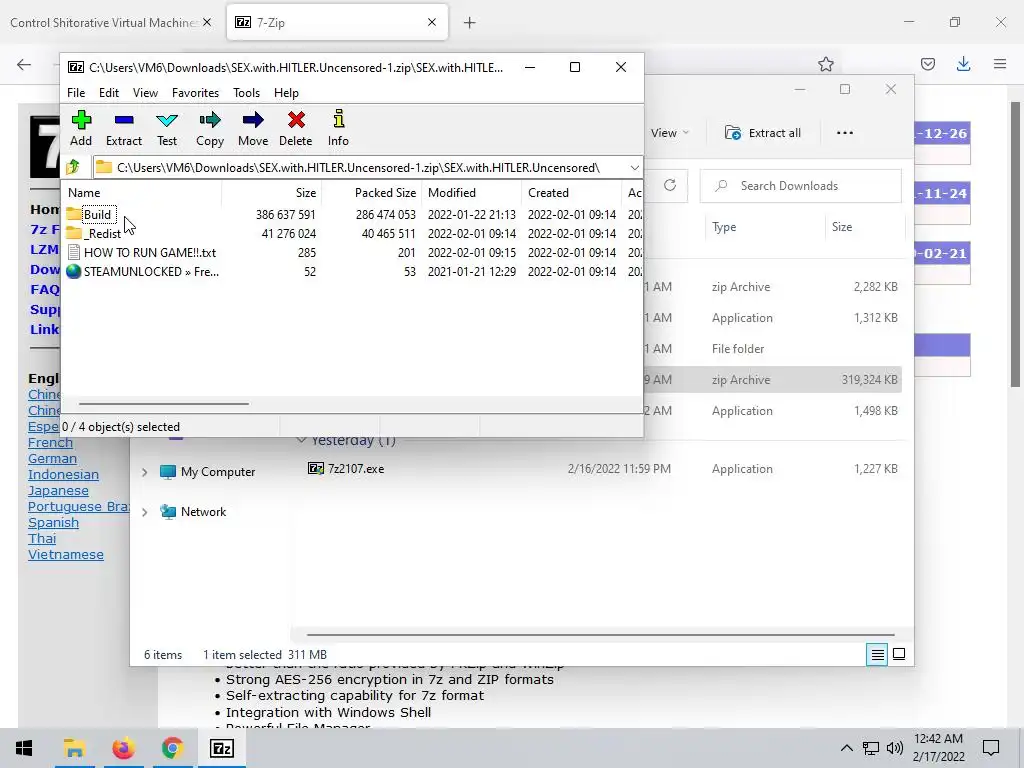The image size is (1024, 768).
Task: Open the Info properties tool
Action: (338, 129)
